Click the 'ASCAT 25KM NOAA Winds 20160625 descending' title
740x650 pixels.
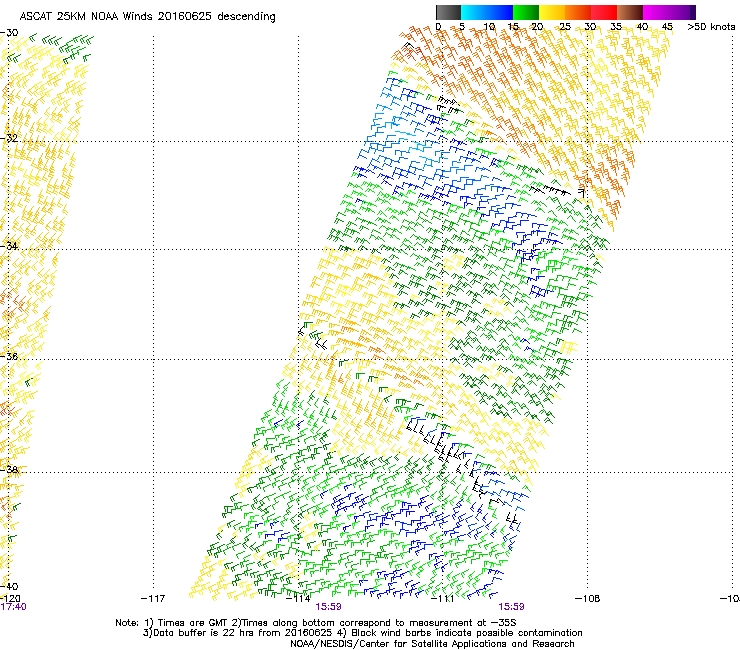(x=148, y=17)
